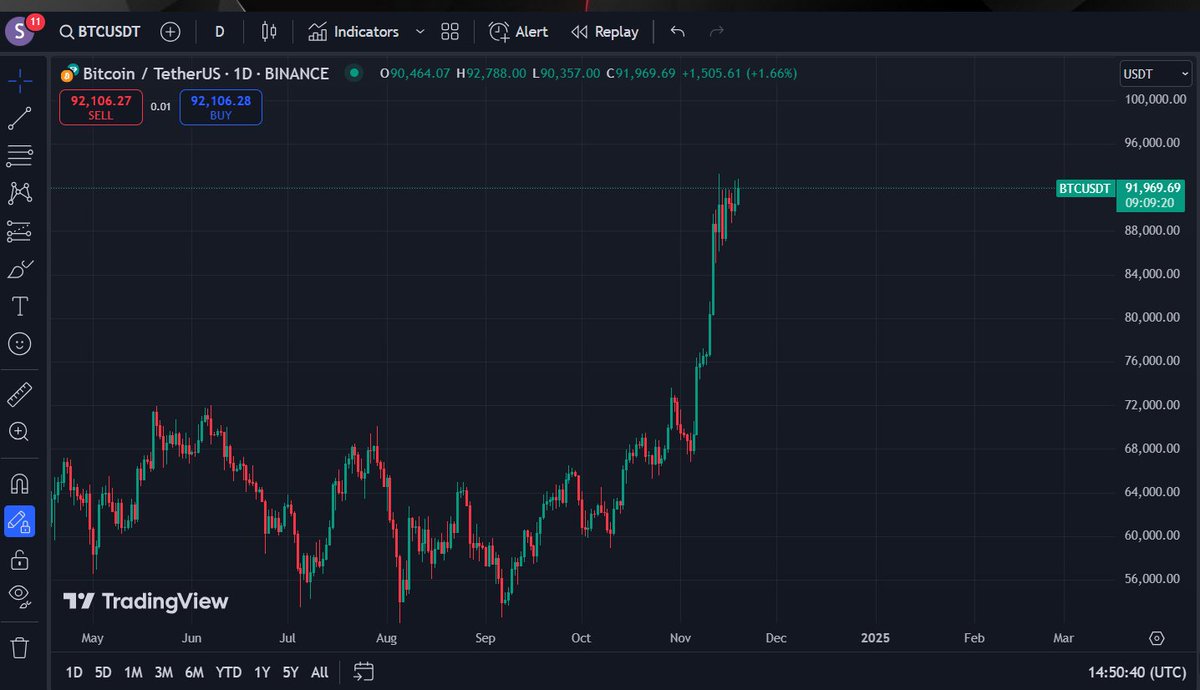Open the user profile avatar menu
1200x690 pixels.
22,31
